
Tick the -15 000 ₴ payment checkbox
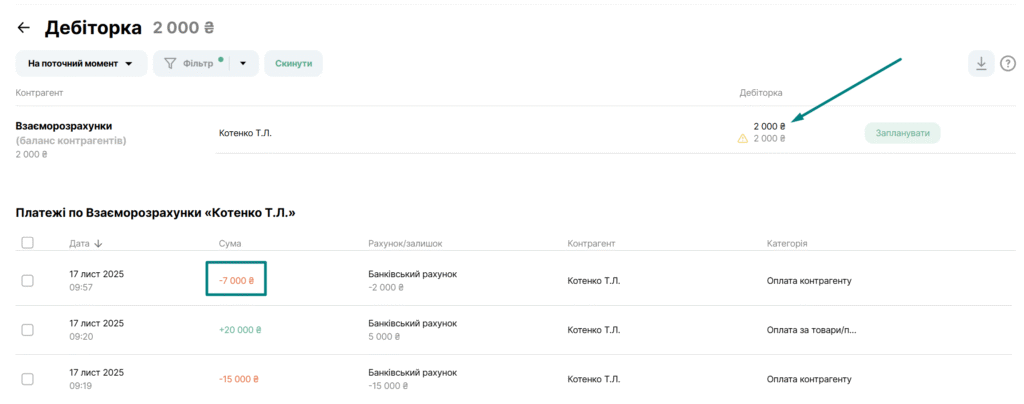27,379
